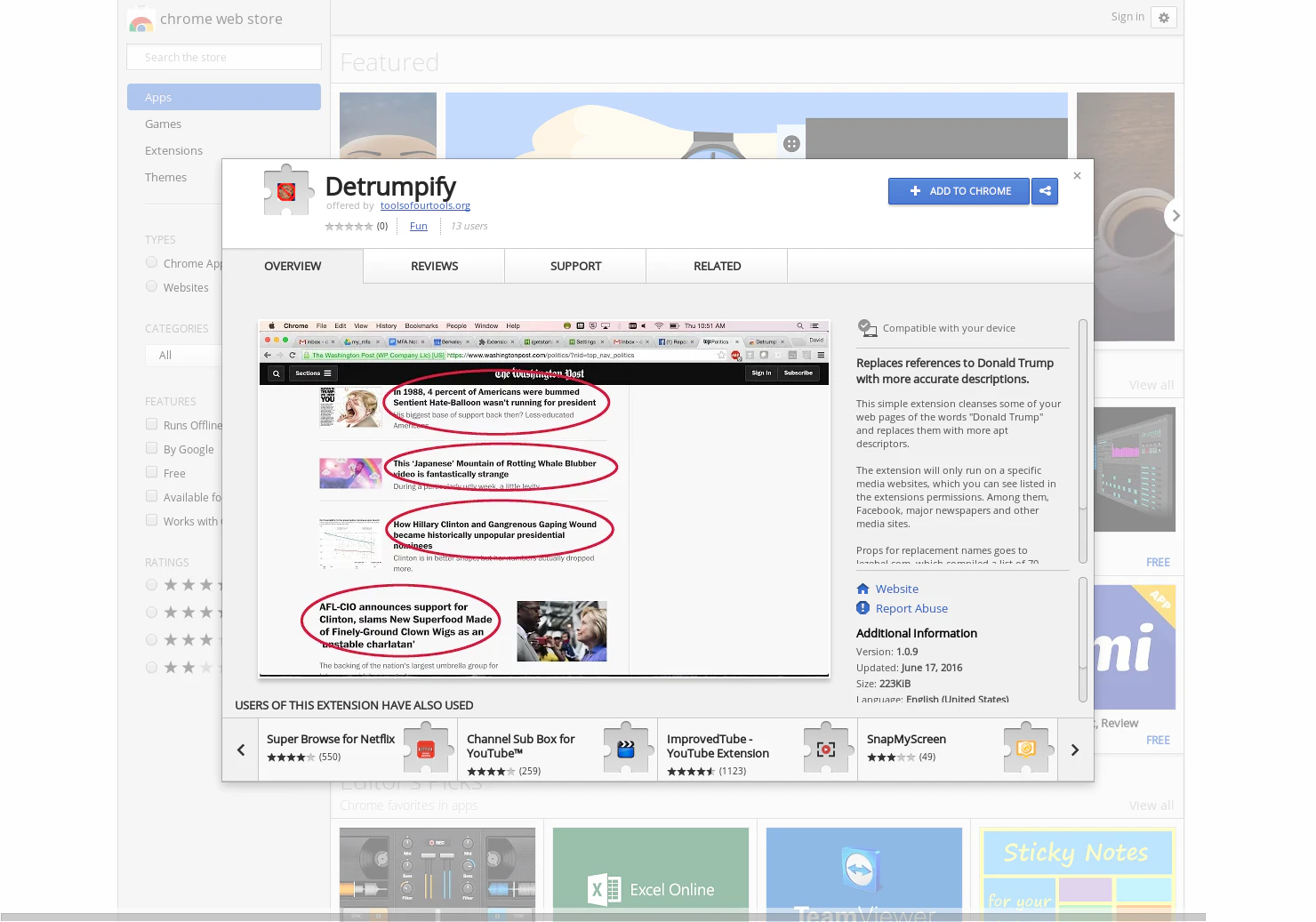This screenshot has width=1316, height=922.
Task: Enable the Free feature checkbox
Action: 152,472
